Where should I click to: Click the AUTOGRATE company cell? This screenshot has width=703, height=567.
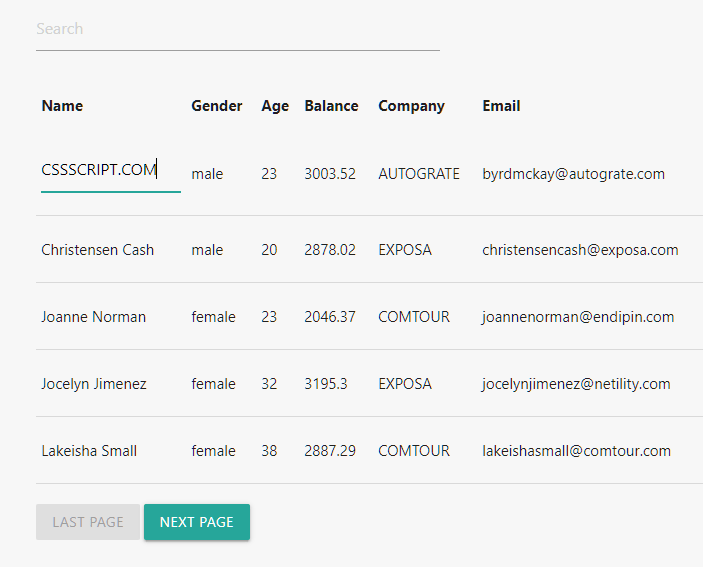click(419, 174)
